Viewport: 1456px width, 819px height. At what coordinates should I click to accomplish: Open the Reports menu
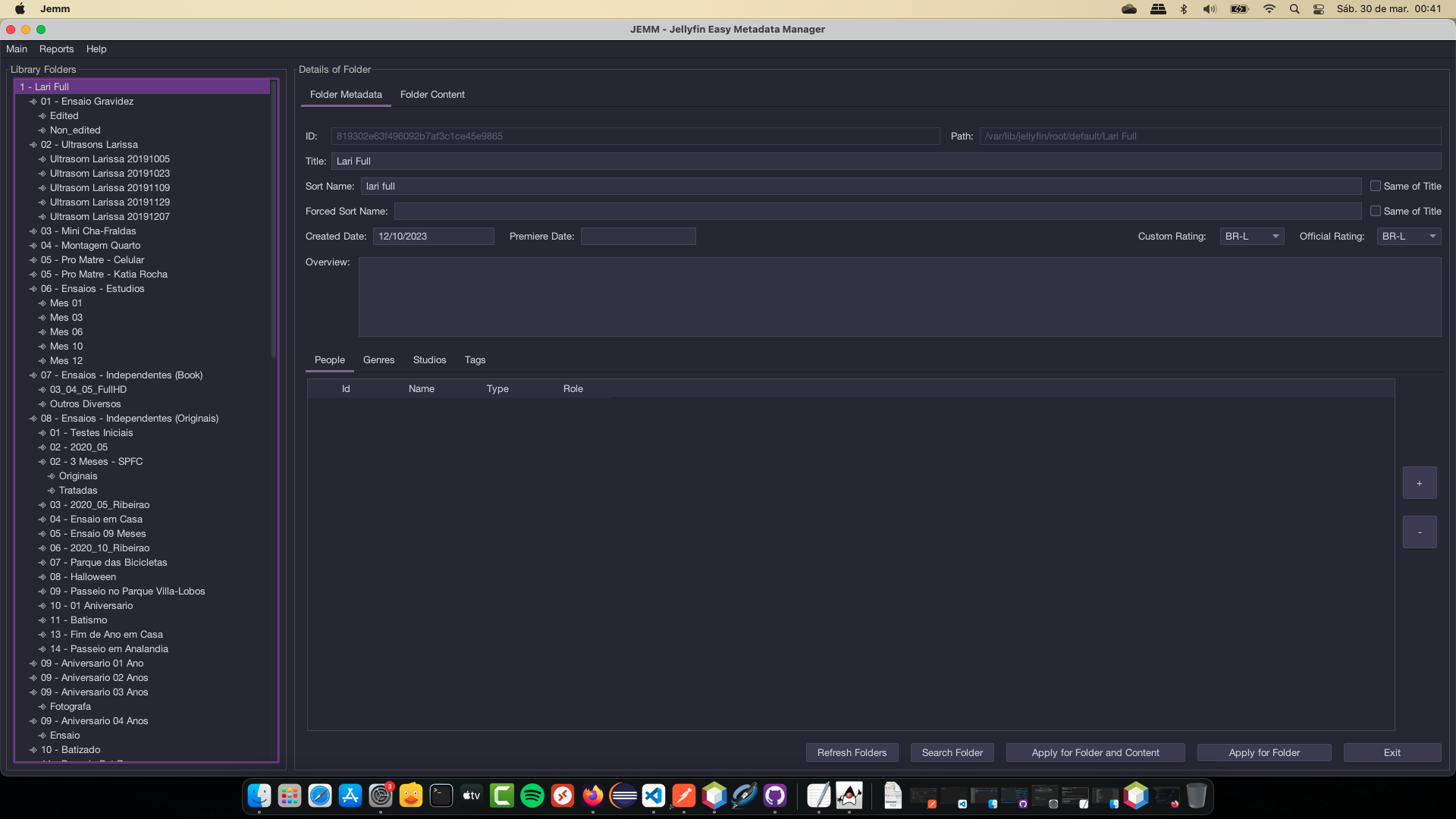pyautogui.click(x=57, y=49)
